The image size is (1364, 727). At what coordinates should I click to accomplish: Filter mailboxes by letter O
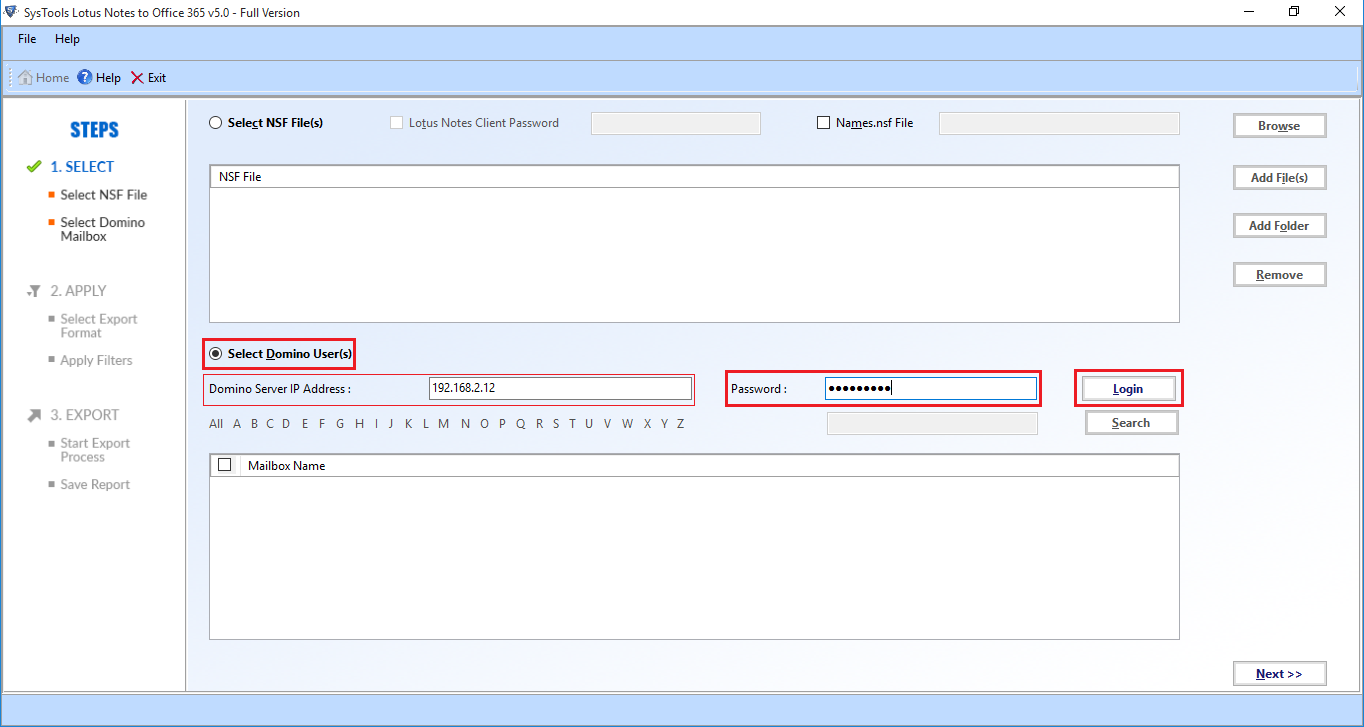point(485,424)
